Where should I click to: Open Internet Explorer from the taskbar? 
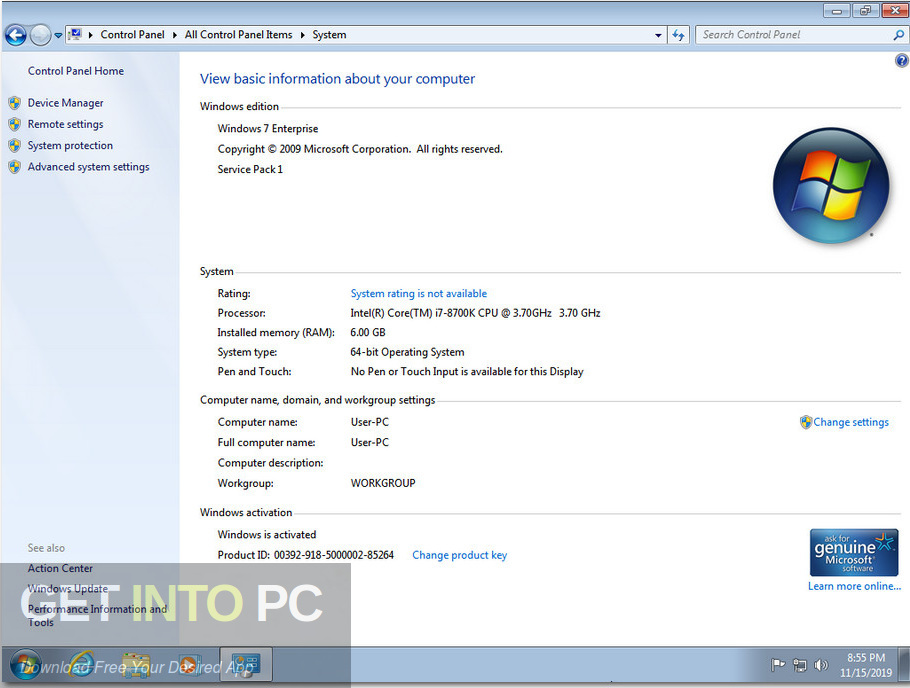tap(82, 666)
